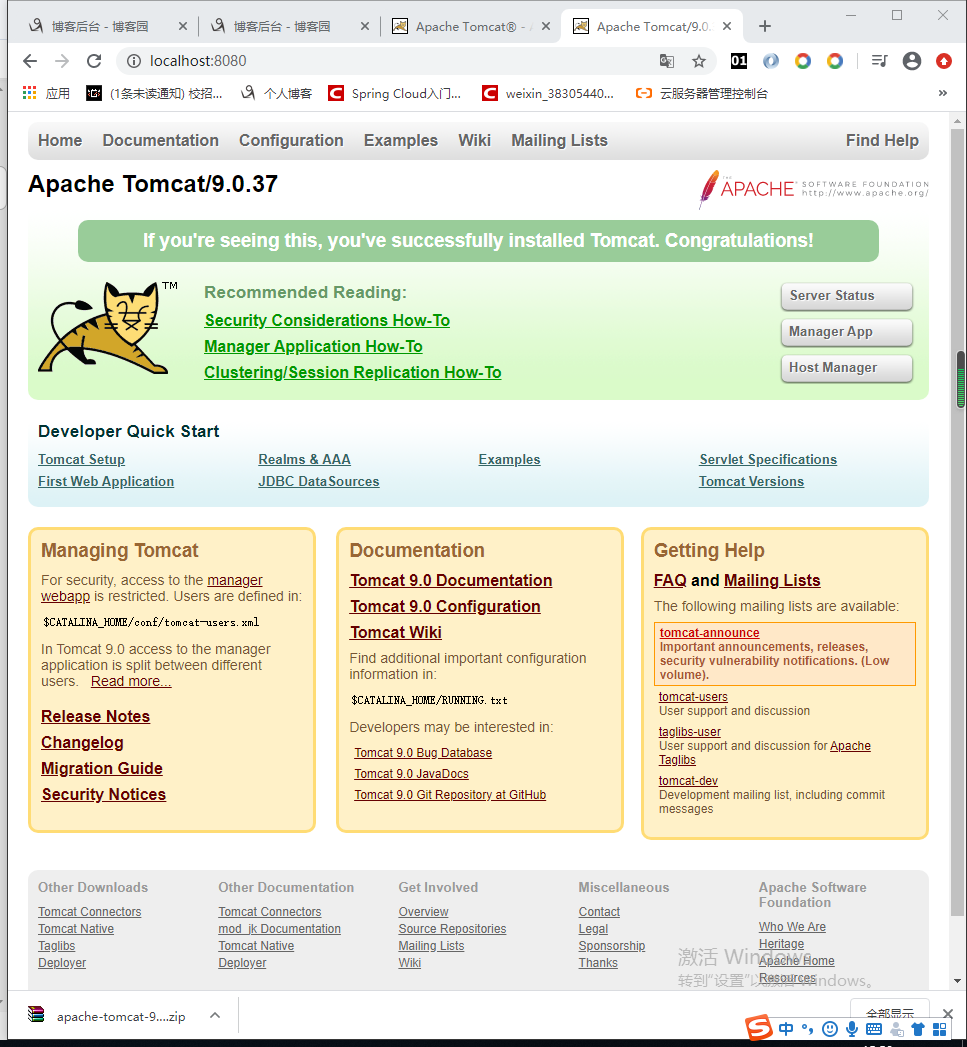This screenshot has height=1047, width=967.
Task: Open the weixin_38305440 bookmark
Action: 548,93
